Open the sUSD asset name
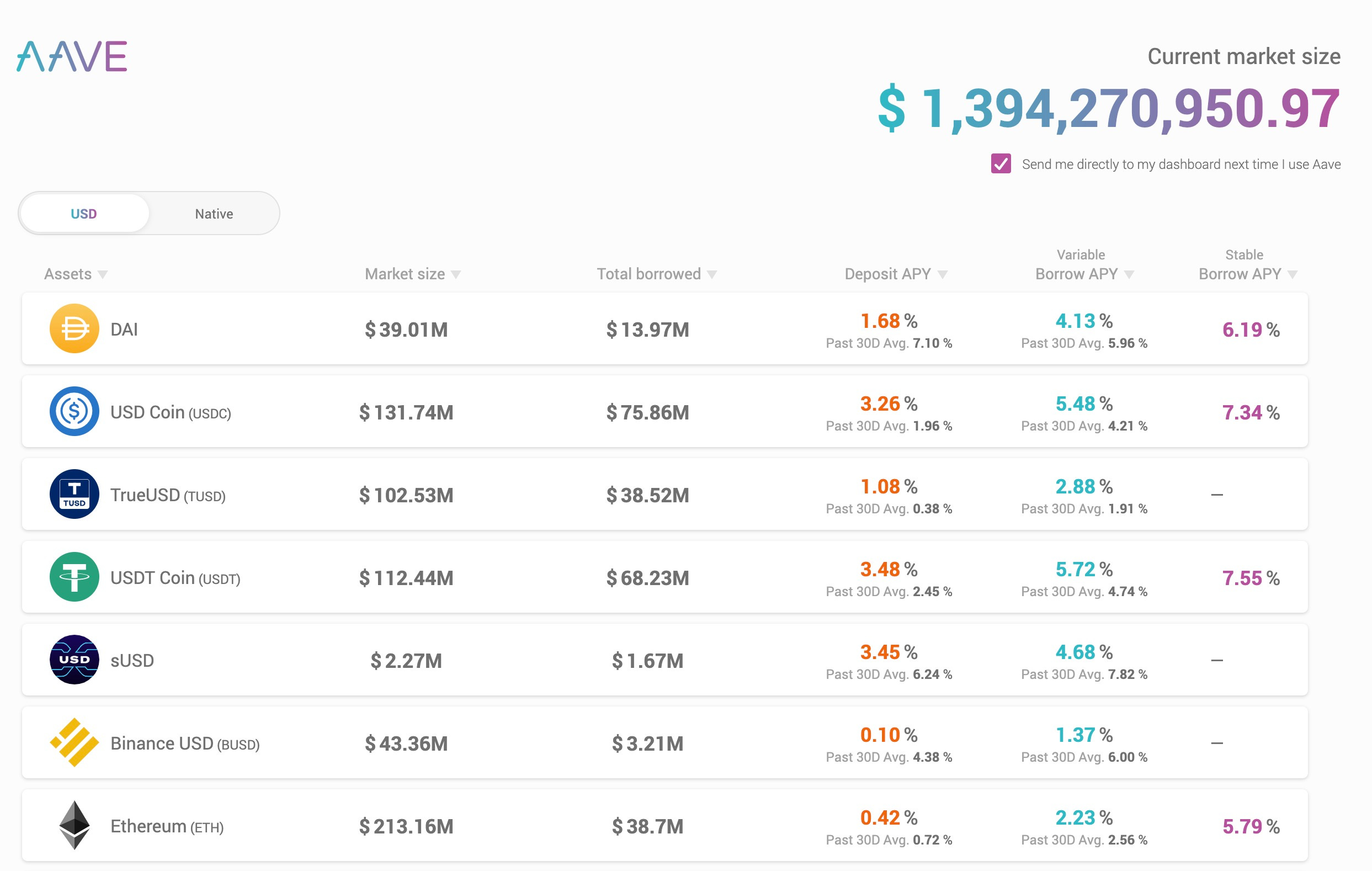This screenshot has height=871, width=1372. [x=132, y=660]
